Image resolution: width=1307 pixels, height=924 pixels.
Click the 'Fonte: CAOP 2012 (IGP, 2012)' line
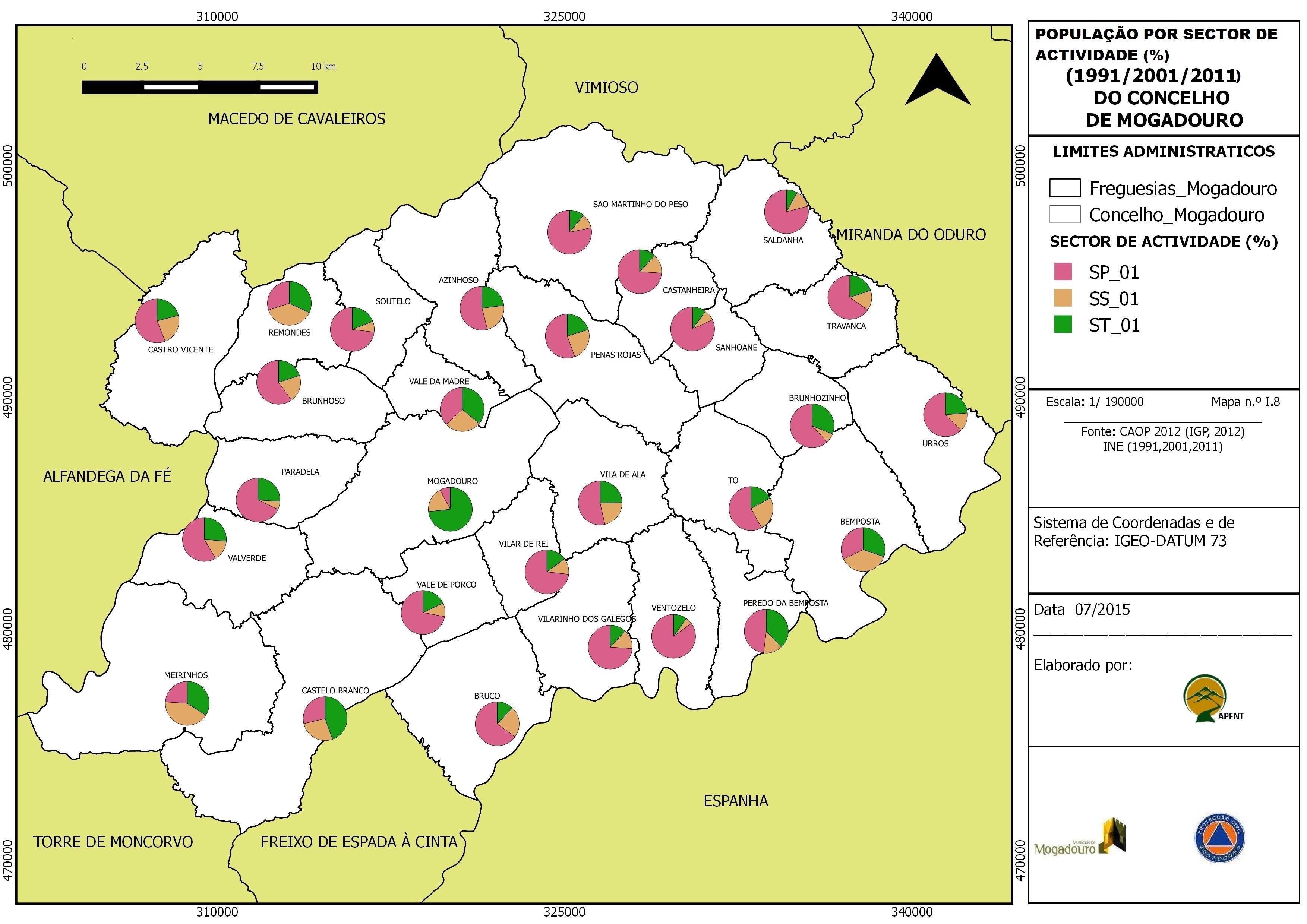(x=1163, y=431)
